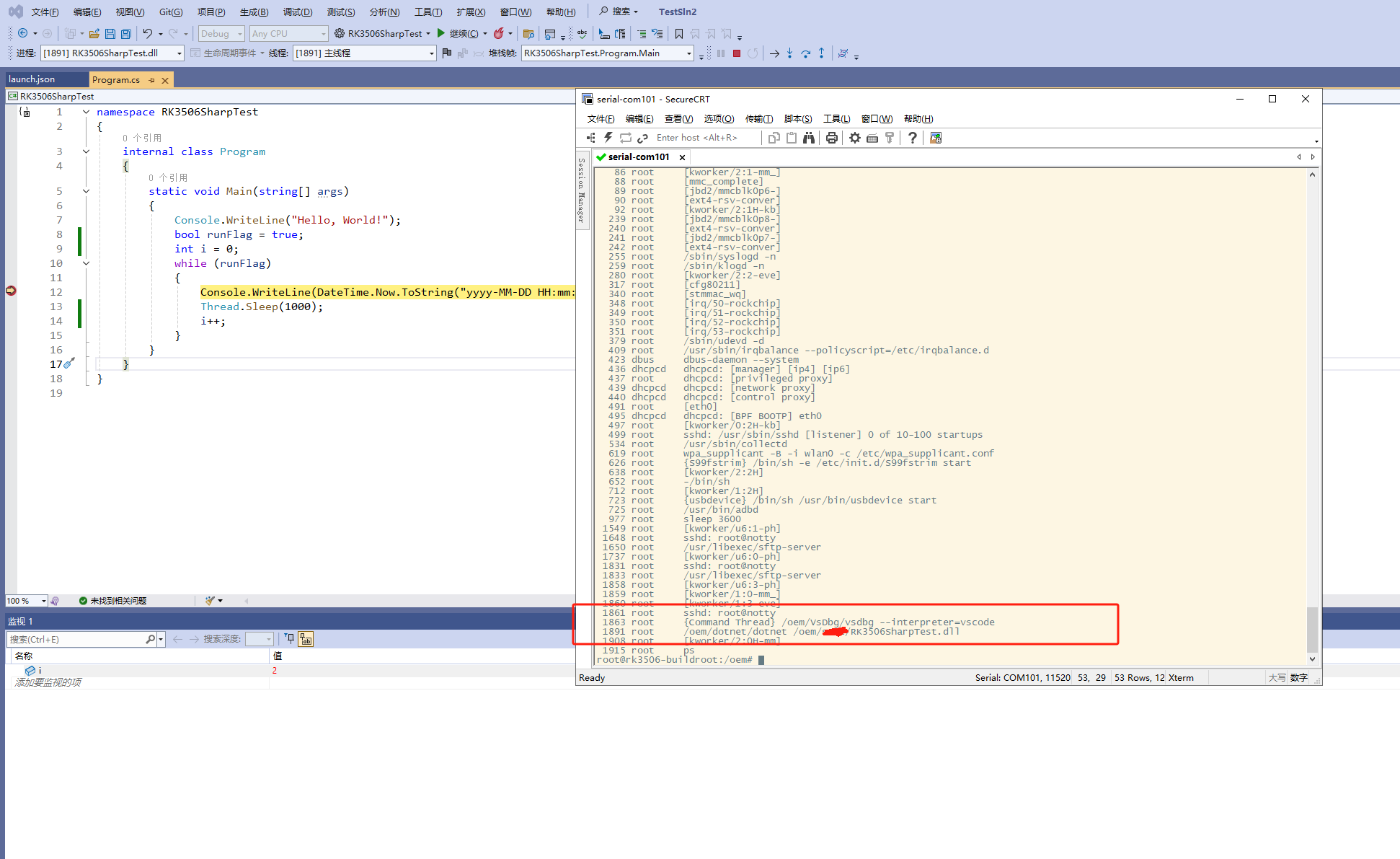Toggle the pin on Program.cs tab
The width and height of the screenshot is (1400, 859).
click(x=152, y=80)
